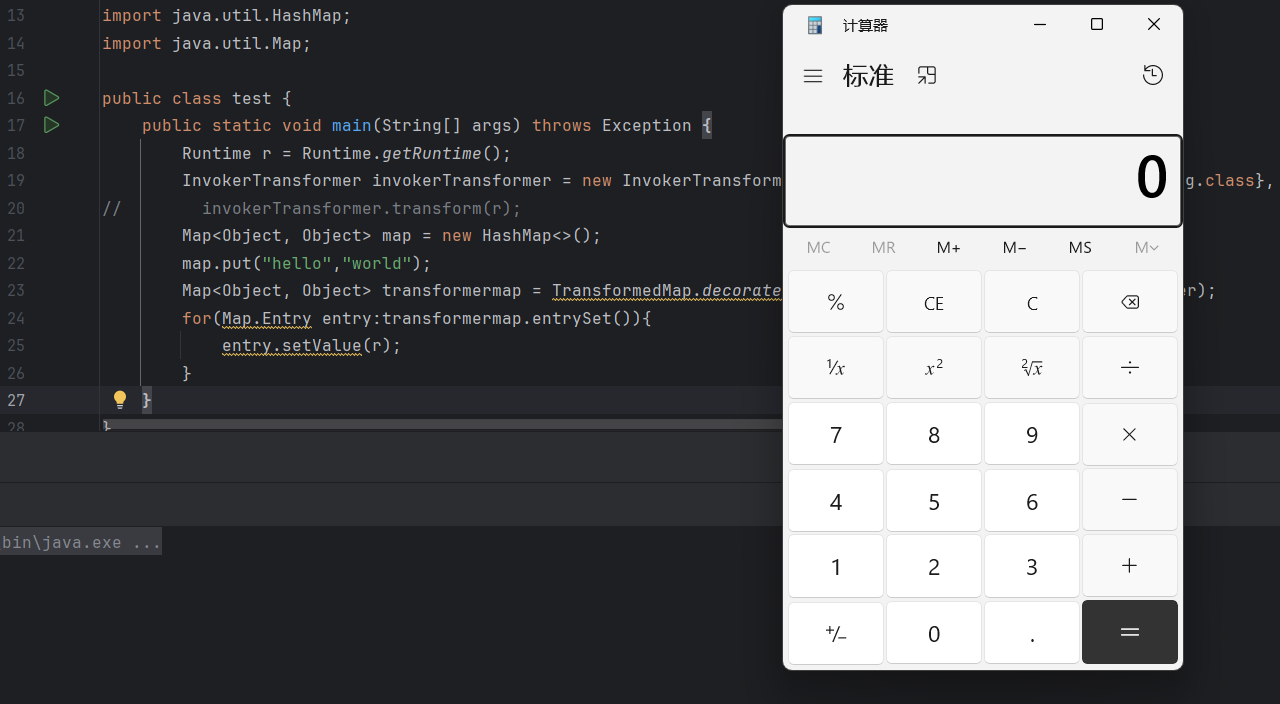Click the yellow lightbulb quick-fix icon
Screen dimensions: 1280x704
point(120,400)
